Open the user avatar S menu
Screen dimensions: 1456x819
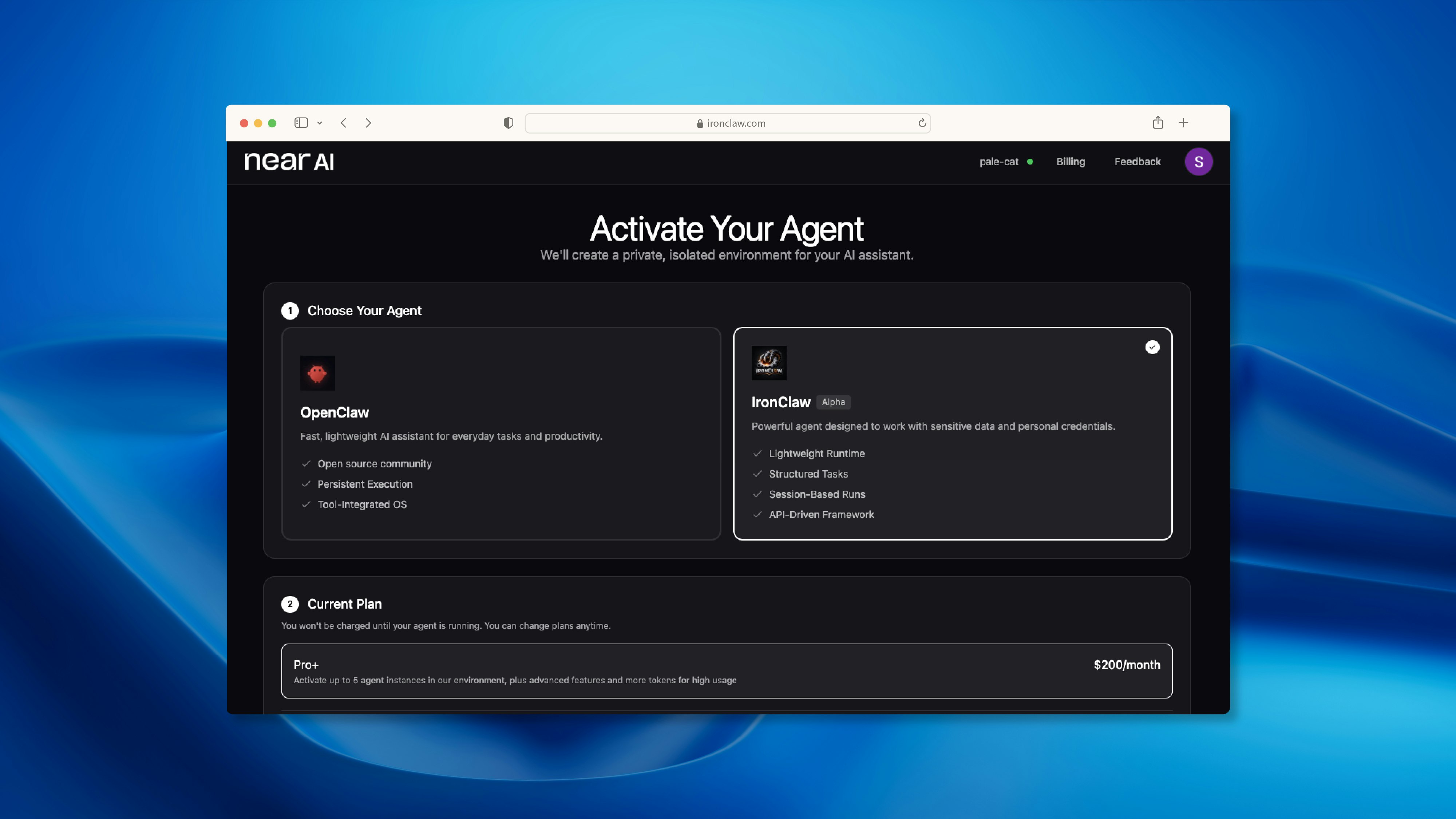point(1198,162)
